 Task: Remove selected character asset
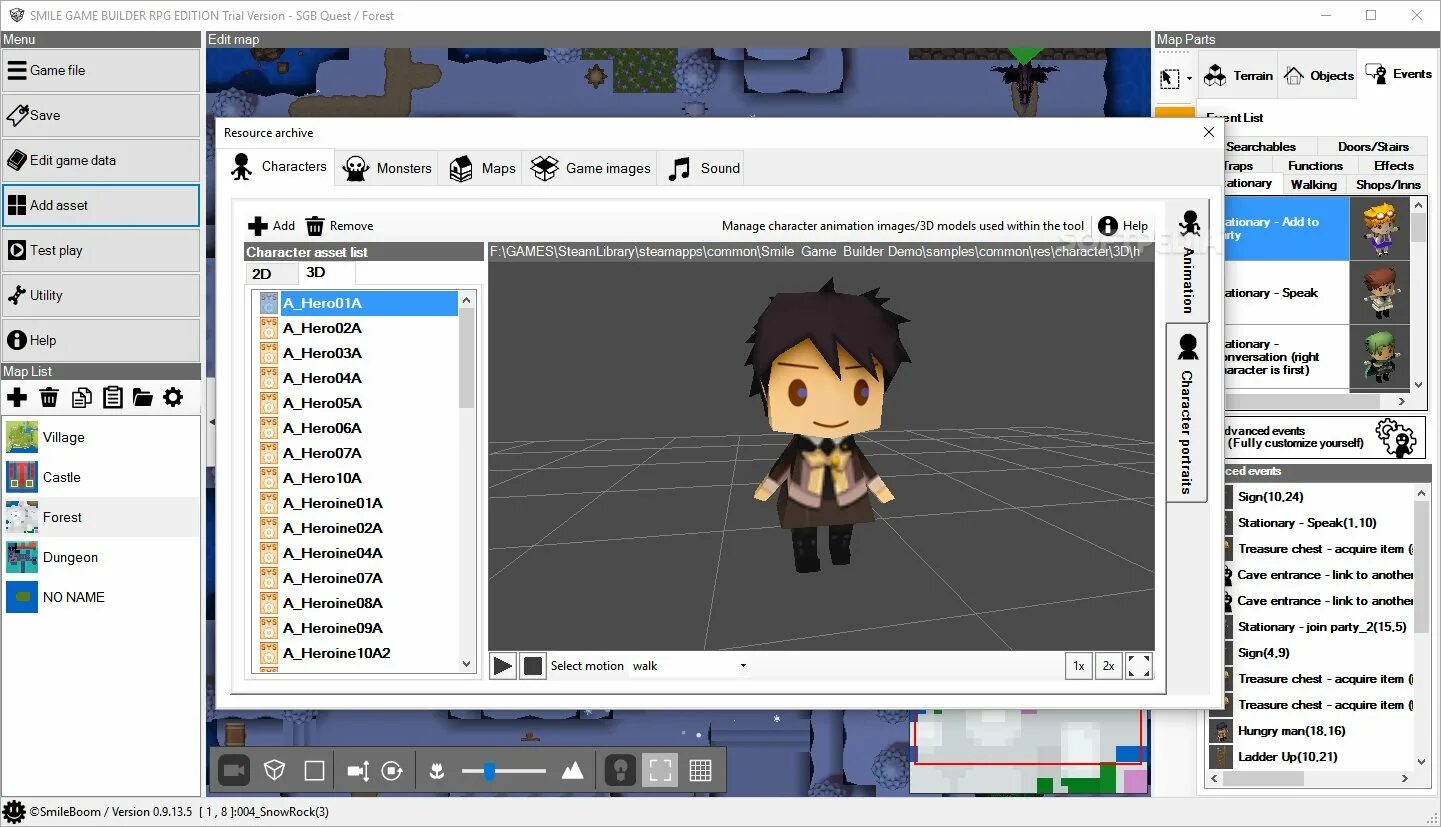340,226
